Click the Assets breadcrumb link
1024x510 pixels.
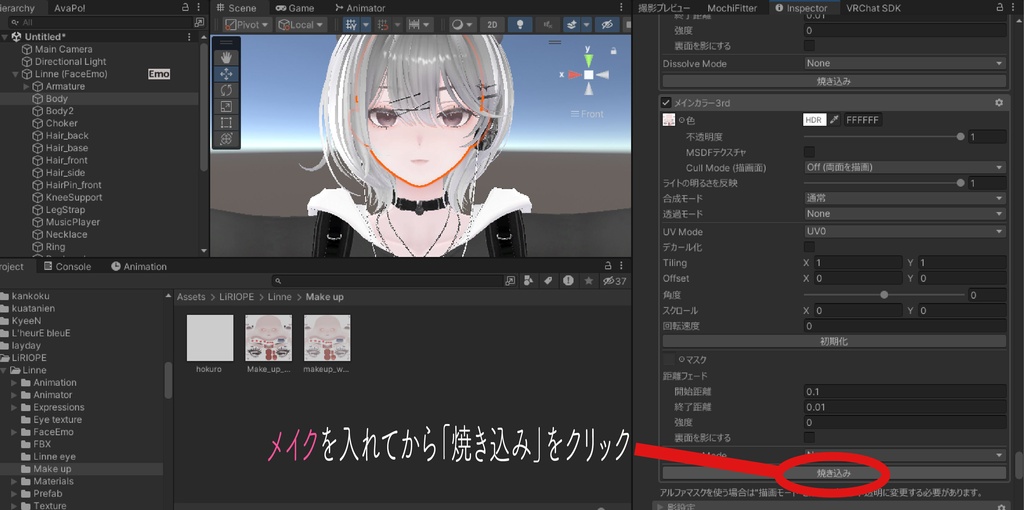tap(191, 296)
